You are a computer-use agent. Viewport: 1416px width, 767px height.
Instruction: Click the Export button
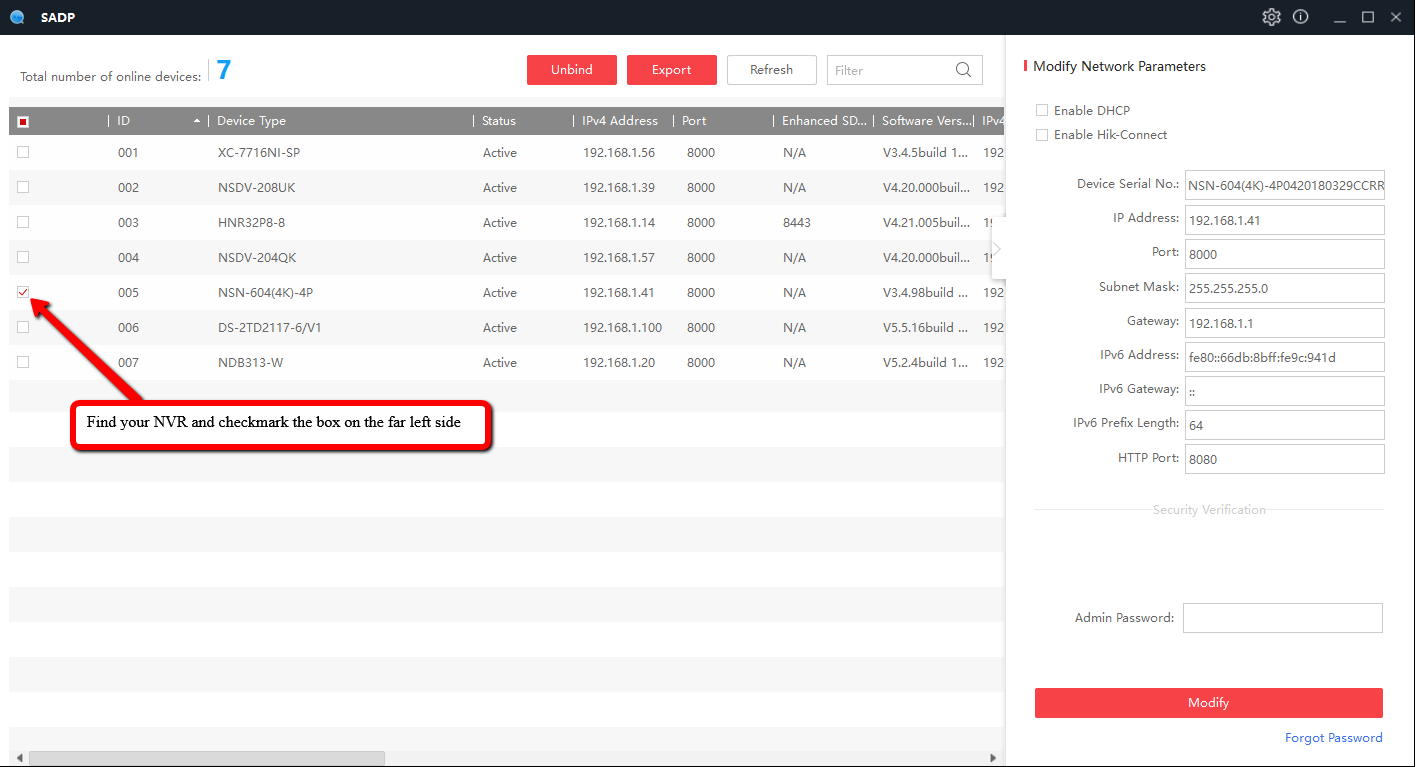coord(672,70)
